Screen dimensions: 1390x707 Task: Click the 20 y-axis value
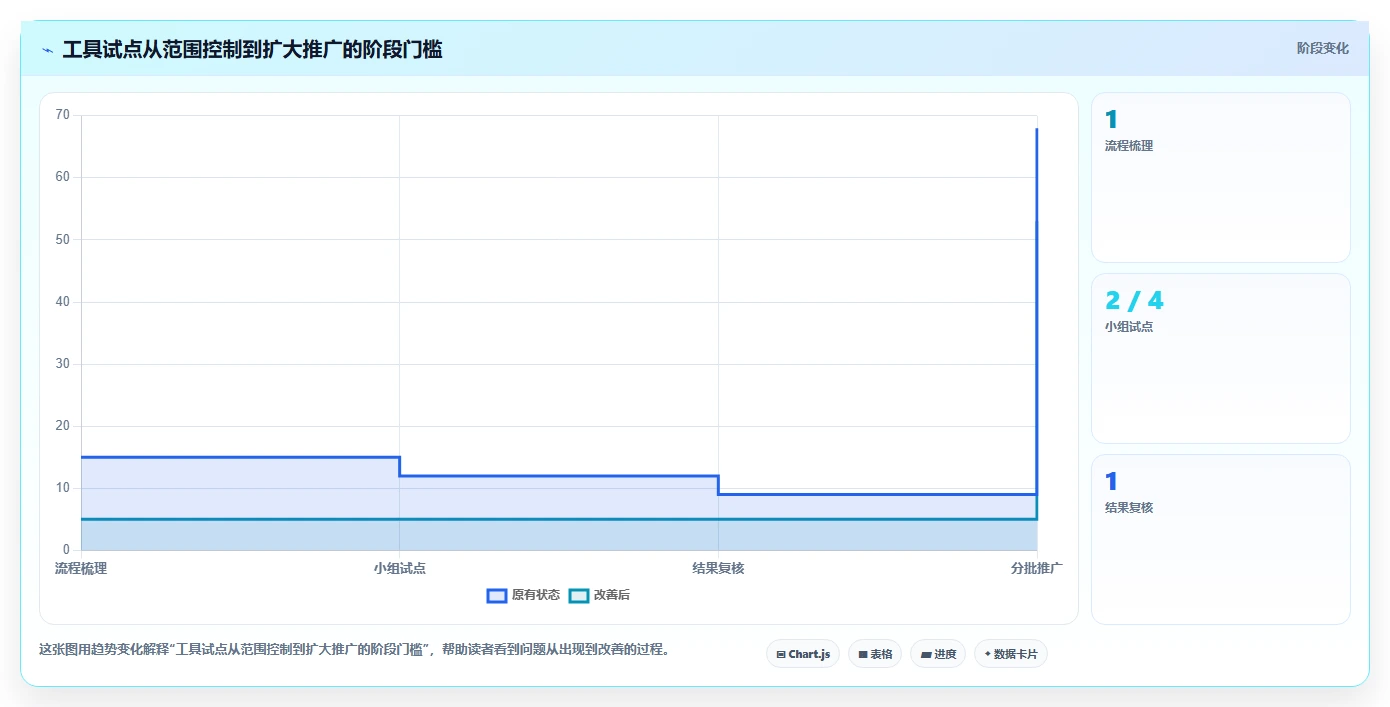(63, 426)
